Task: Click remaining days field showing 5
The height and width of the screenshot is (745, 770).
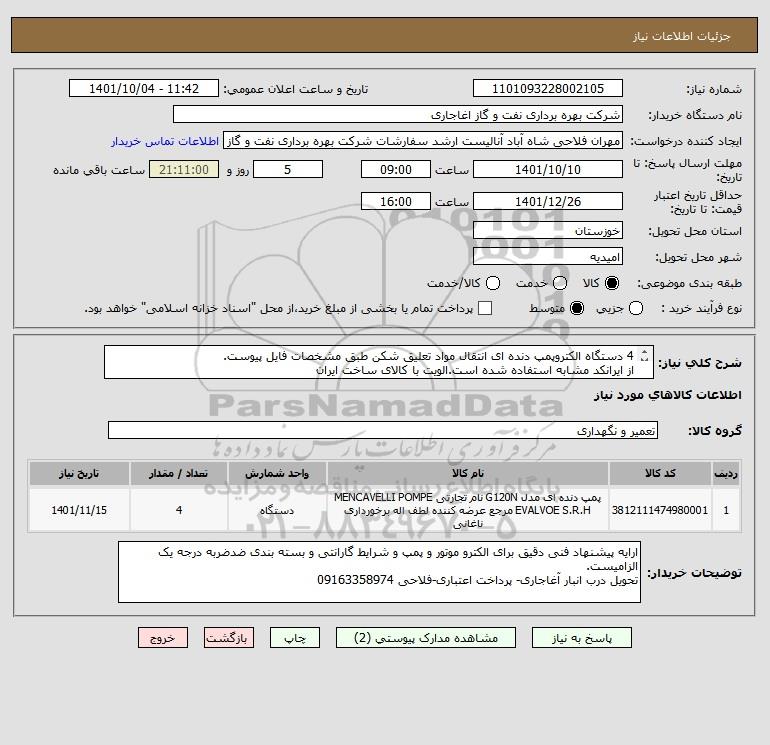Action: (x=288, y=170)
